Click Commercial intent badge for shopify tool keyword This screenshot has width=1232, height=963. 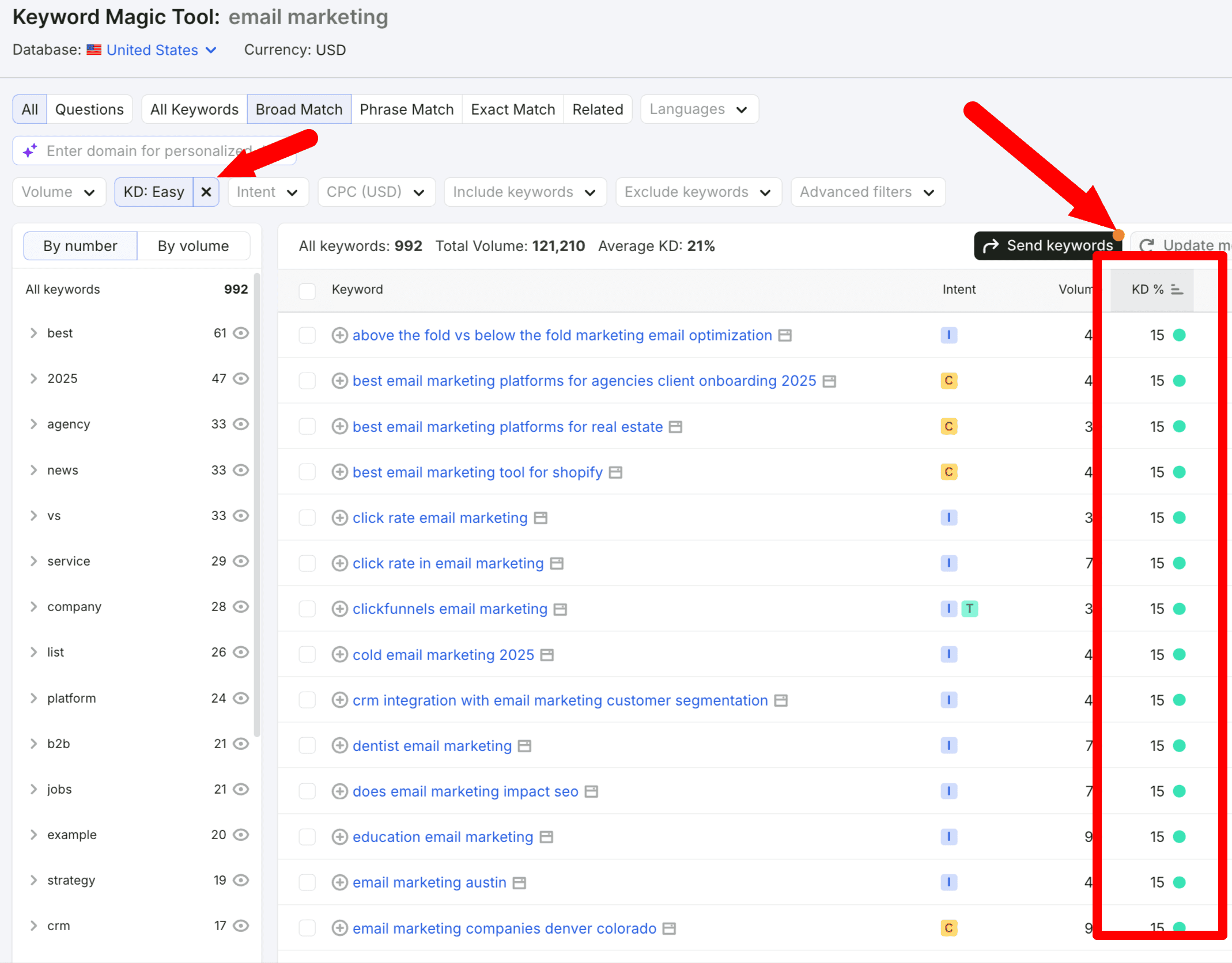(x=948, y=472)
